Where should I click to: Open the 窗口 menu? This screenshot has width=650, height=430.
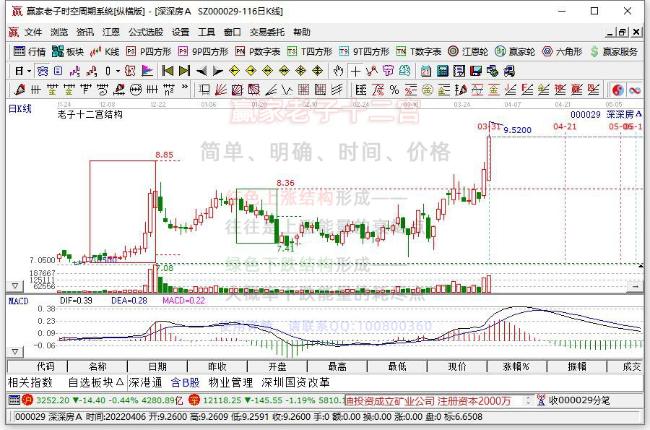232,32
